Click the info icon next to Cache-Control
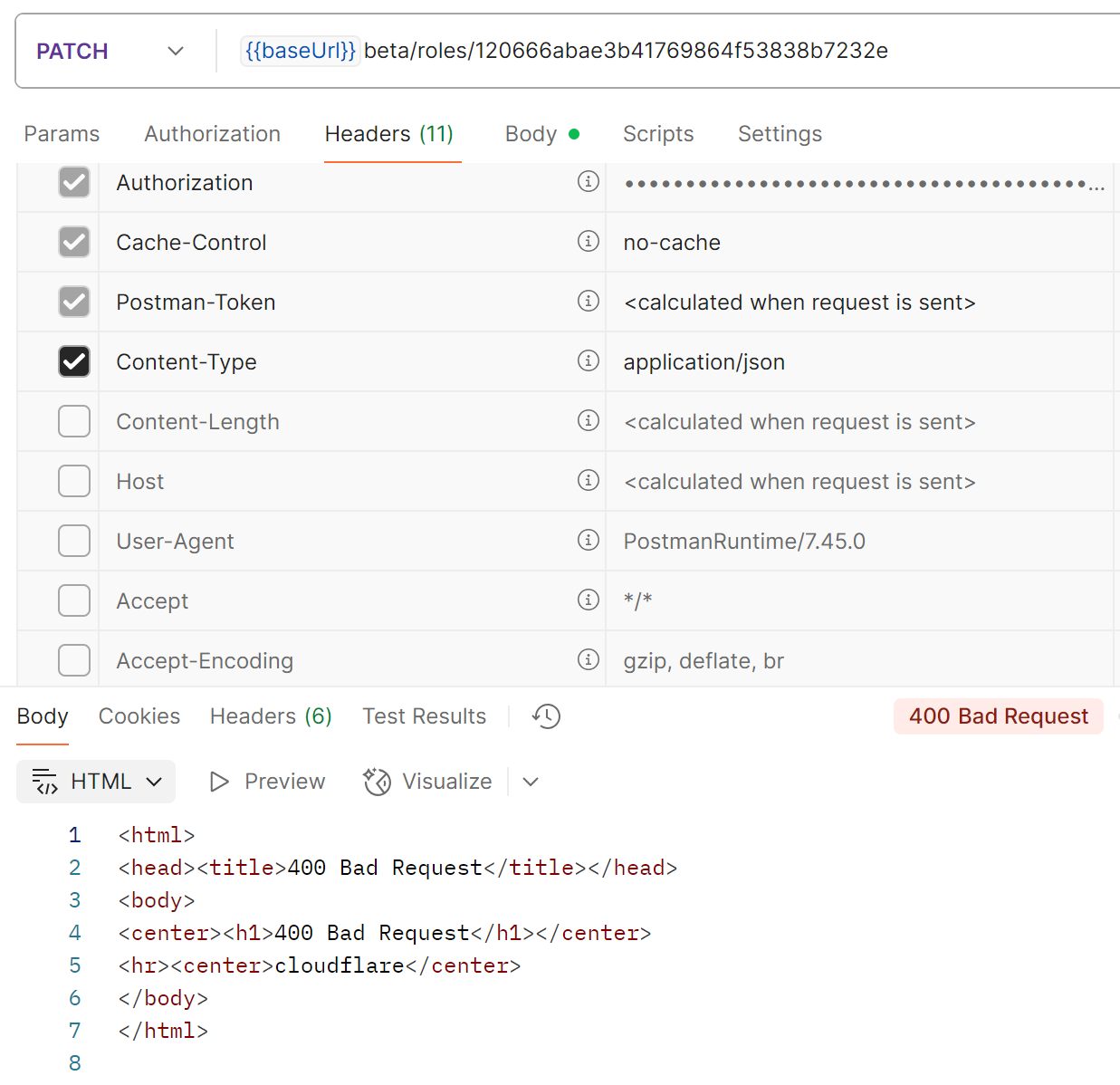The image size is (1120, 1085). 589,242
